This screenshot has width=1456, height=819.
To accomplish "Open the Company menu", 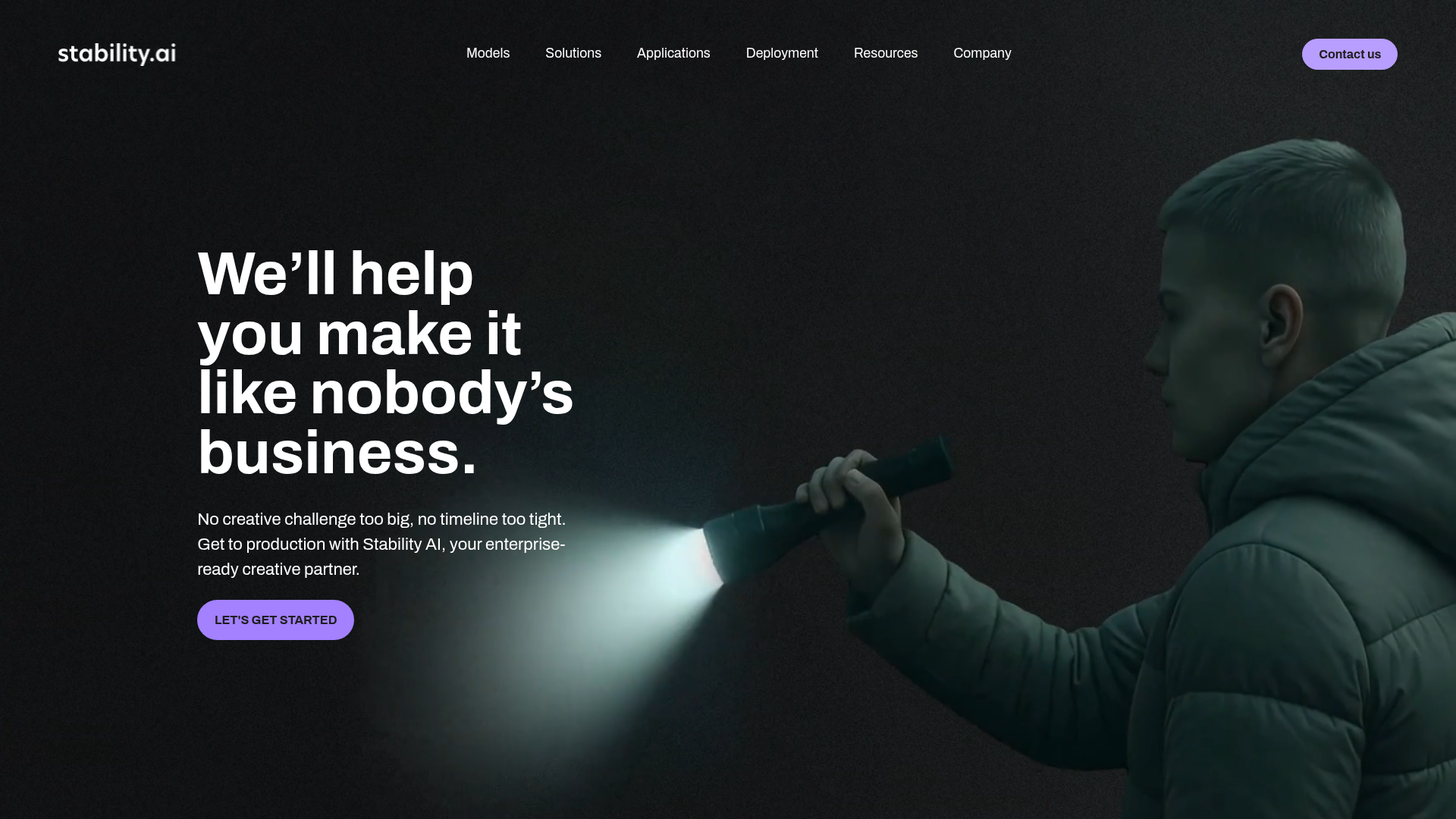I will pyautogui.click(x=982, y=53).
